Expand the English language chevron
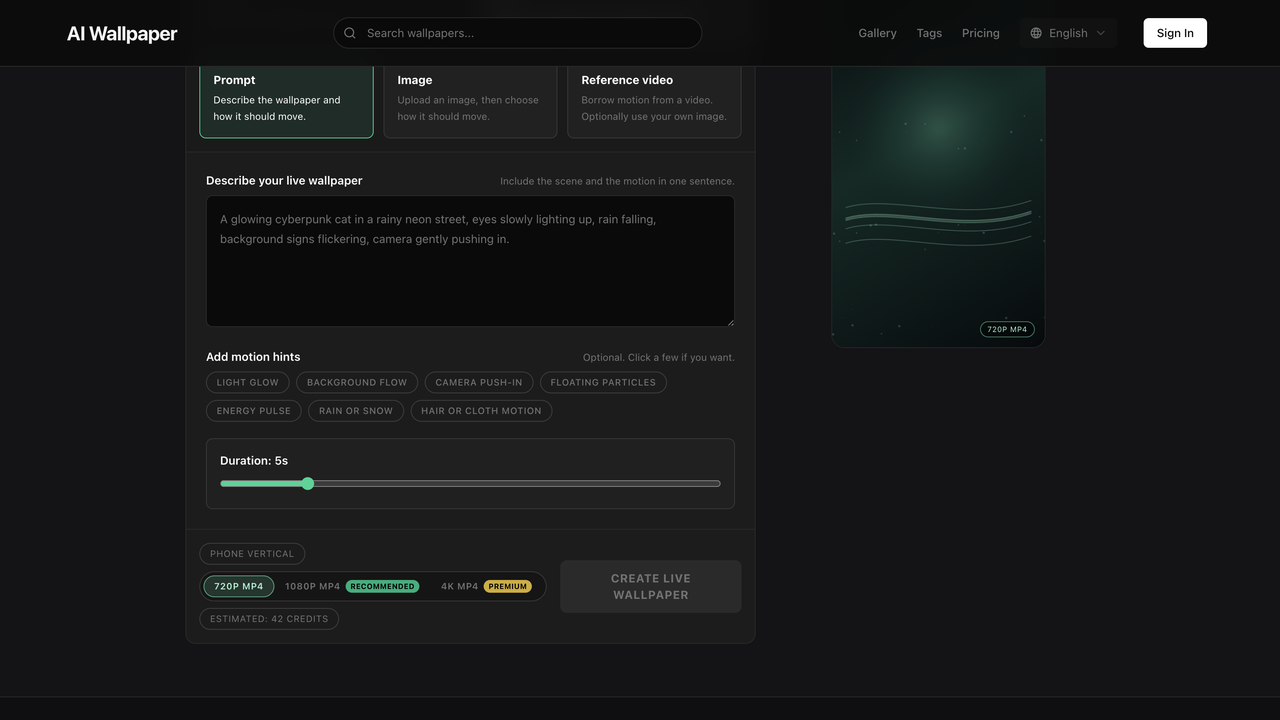The height and width of the screenshot is (720, 1280). (1101, 33)
